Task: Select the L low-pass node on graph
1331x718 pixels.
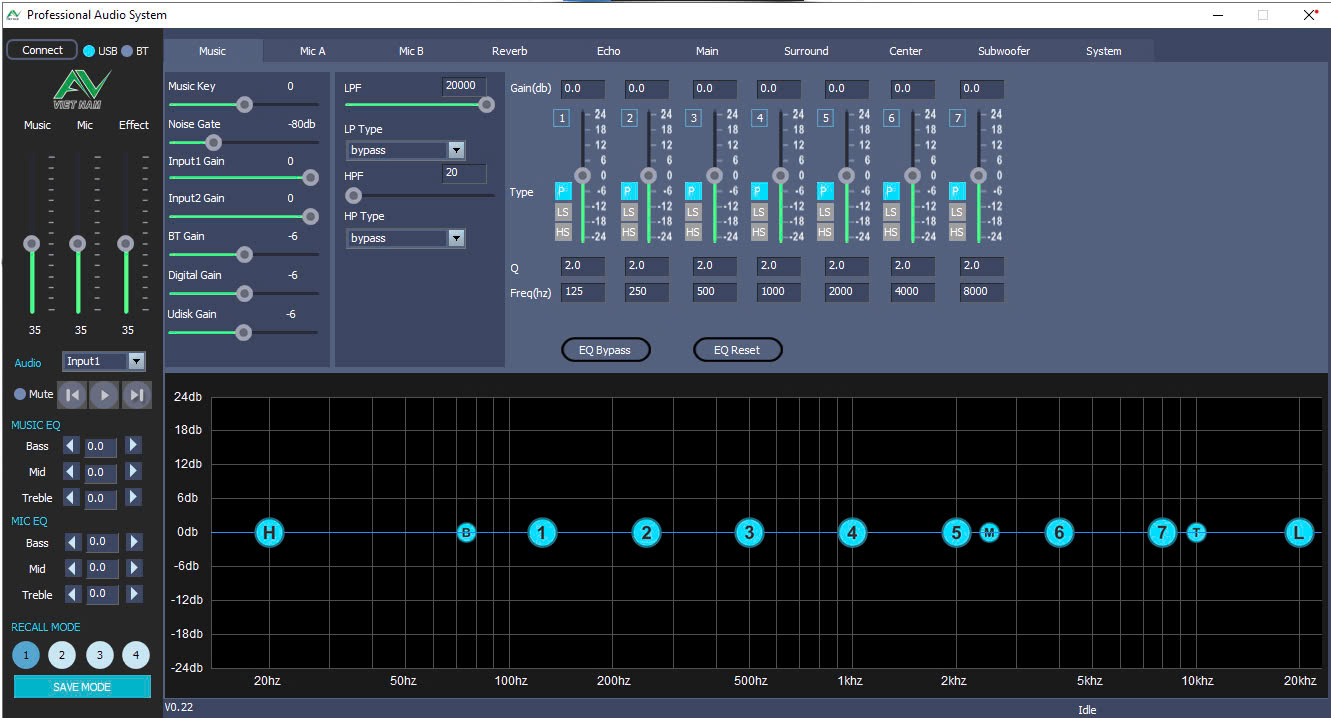Action: pyautogui.click(x=1298, y=532)
